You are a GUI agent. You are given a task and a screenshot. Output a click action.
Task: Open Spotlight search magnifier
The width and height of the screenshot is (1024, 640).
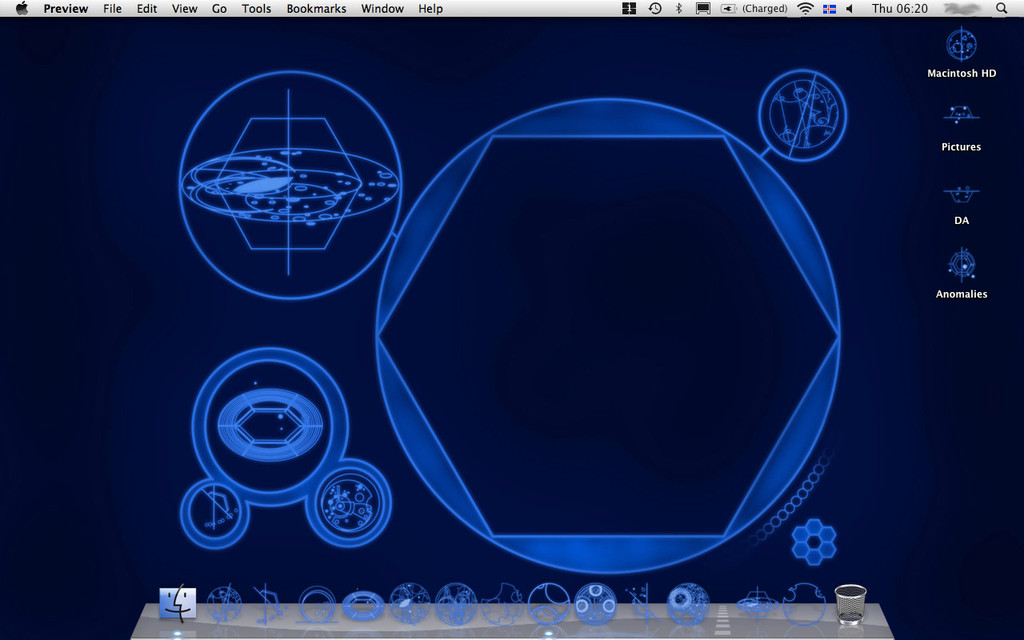point(1001,8)
